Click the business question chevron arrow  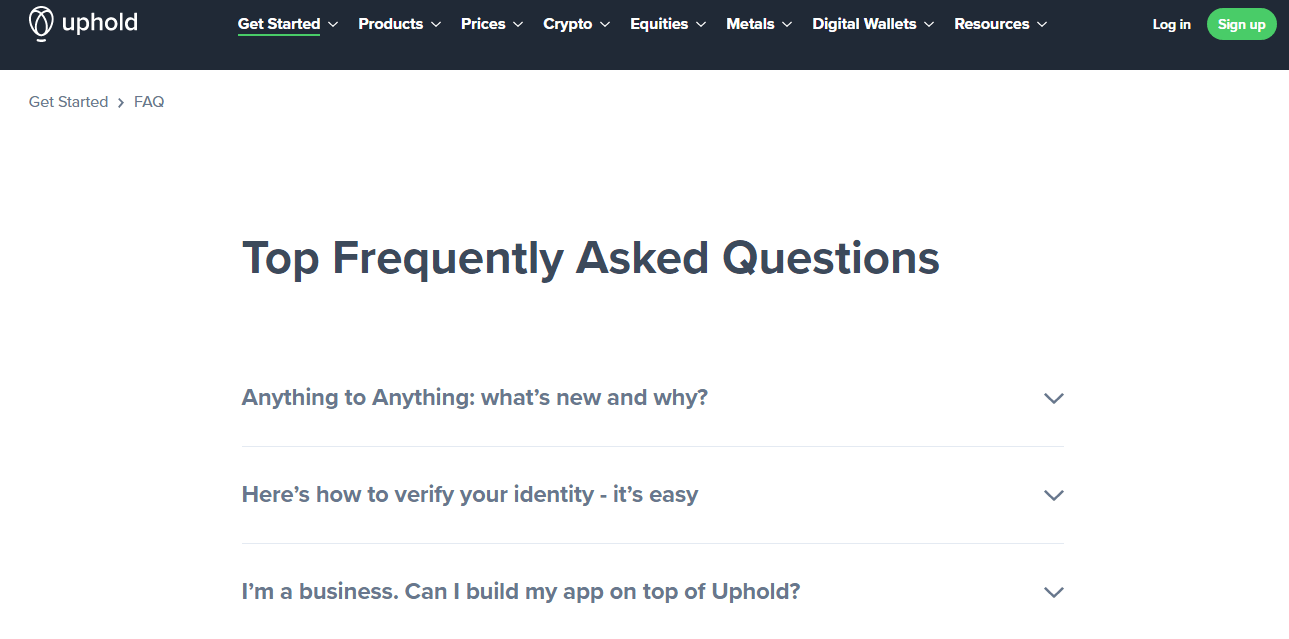pos(1054,592)
